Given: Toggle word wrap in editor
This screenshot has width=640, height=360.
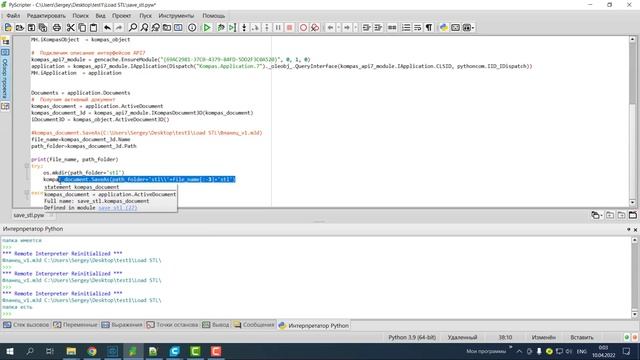Looking at the screenshot, I should 418,27.
